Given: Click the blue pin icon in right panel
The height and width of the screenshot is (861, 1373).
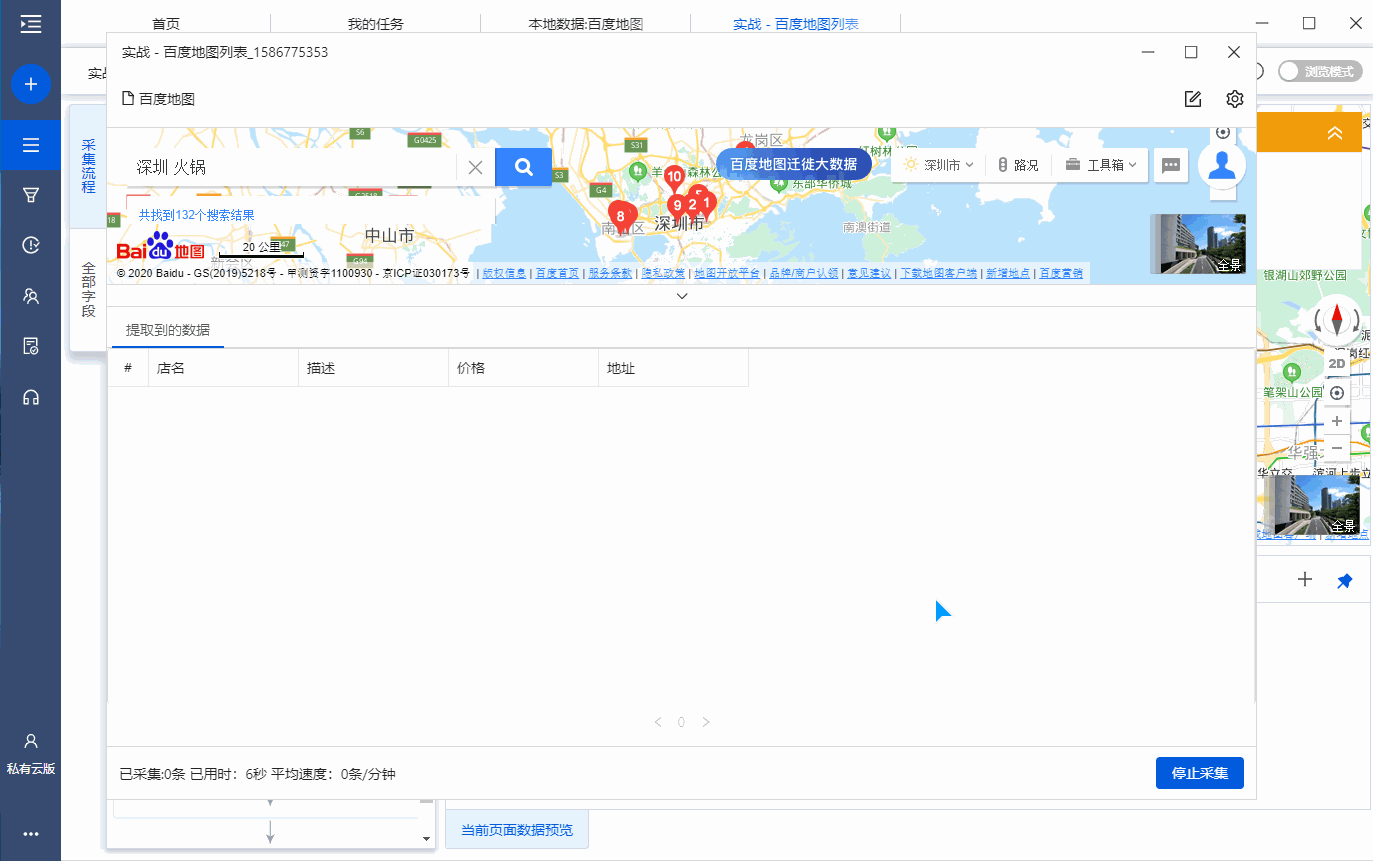Looking at the screenshot, I should pyautogui.click(x=1344, y=580).
